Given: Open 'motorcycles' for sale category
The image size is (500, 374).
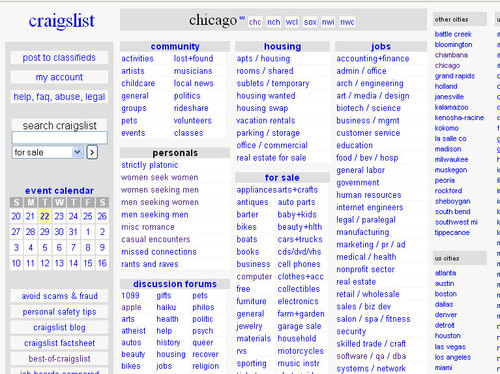Looking at the screenshot, I should point(301,351).
